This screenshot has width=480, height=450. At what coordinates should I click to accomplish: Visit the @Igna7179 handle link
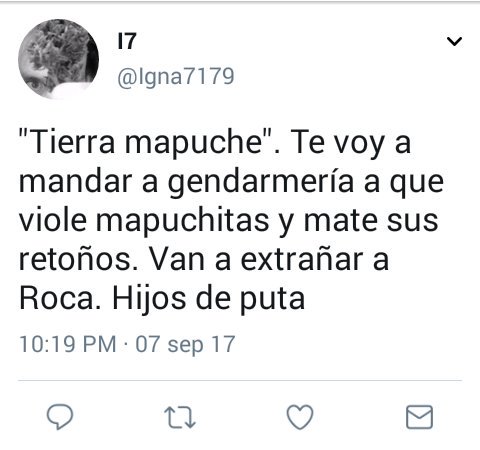click(x=176, y=77)
